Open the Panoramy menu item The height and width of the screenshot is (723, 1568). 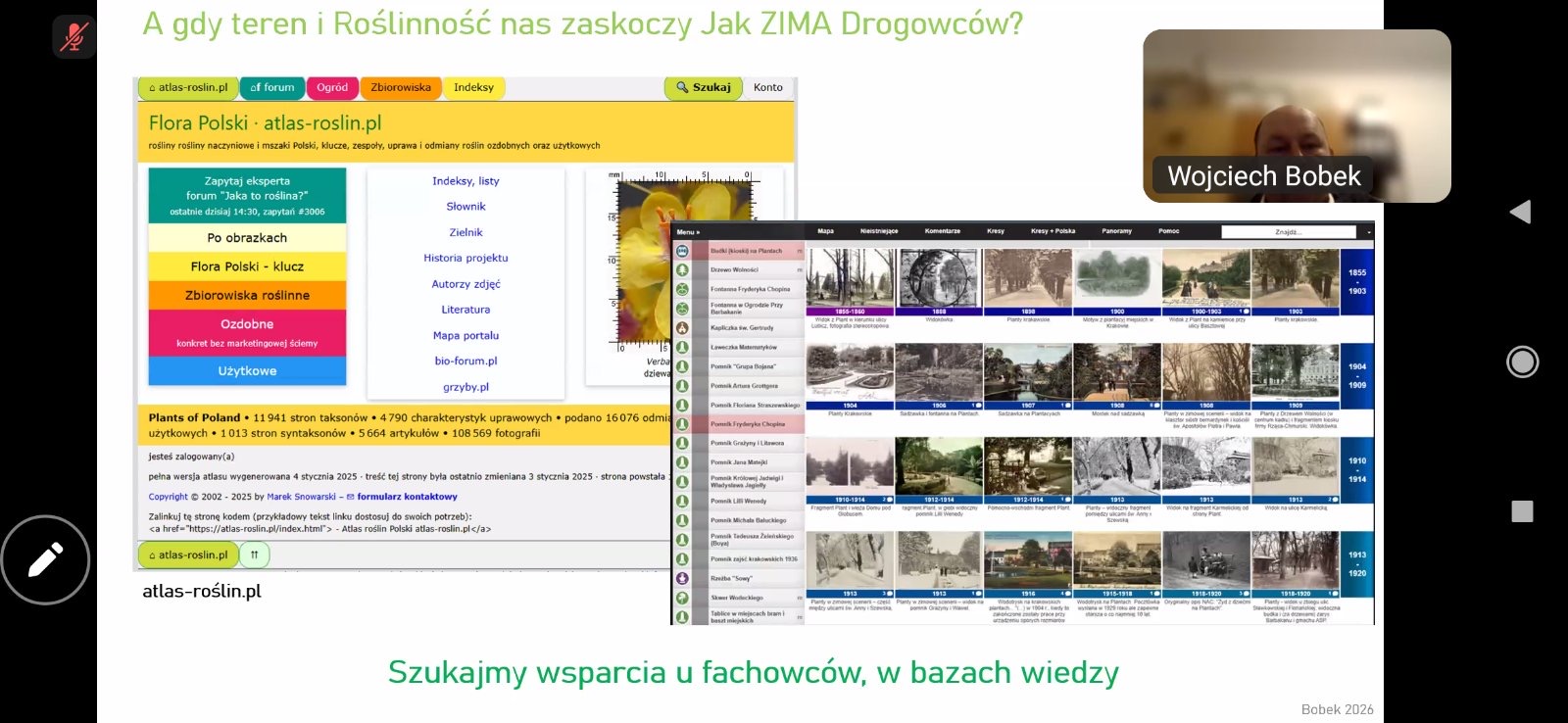[1116, 231]
